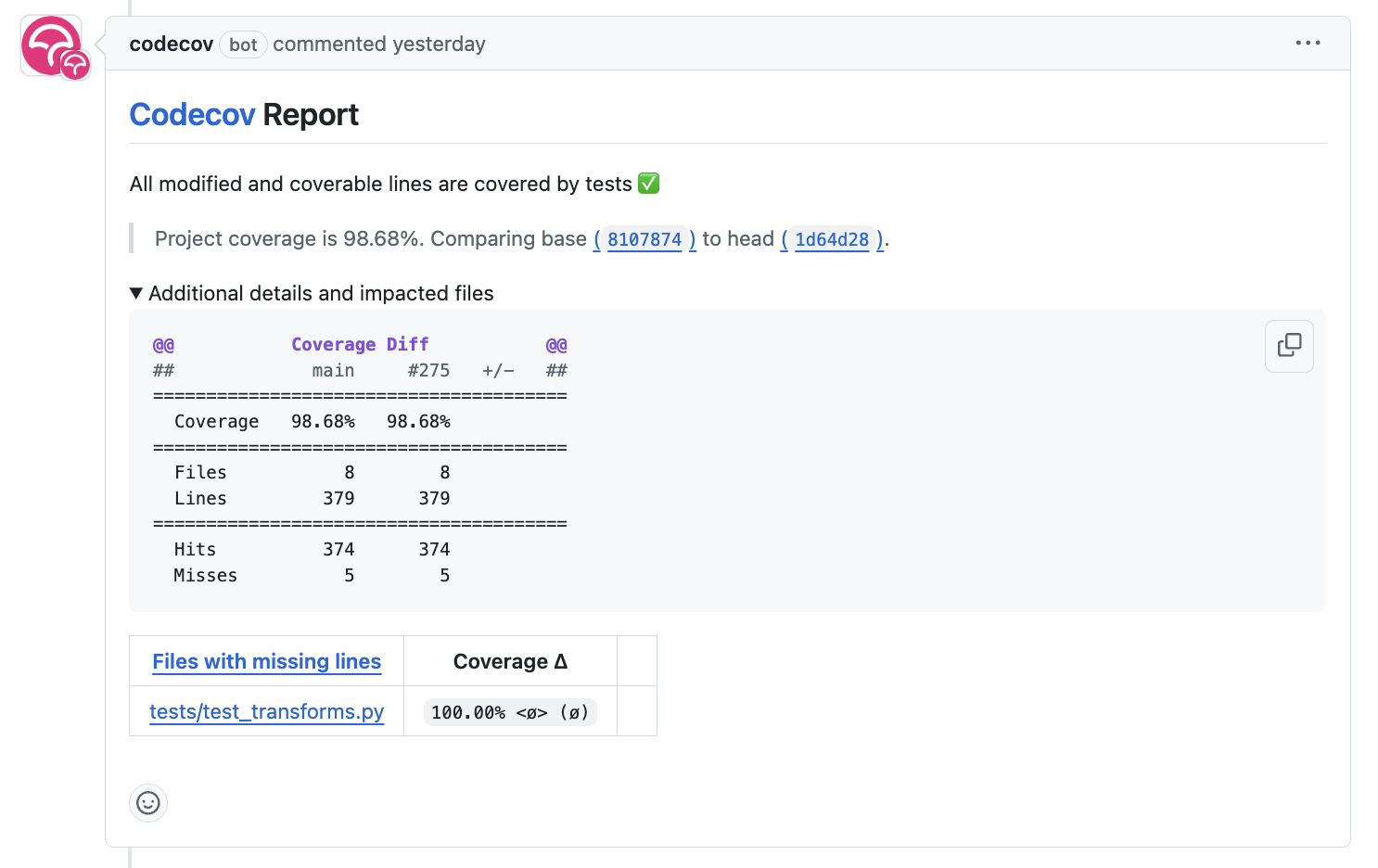Click the Misses row label
Viewport: 1378px width, 868px height.
pos(206,575)
